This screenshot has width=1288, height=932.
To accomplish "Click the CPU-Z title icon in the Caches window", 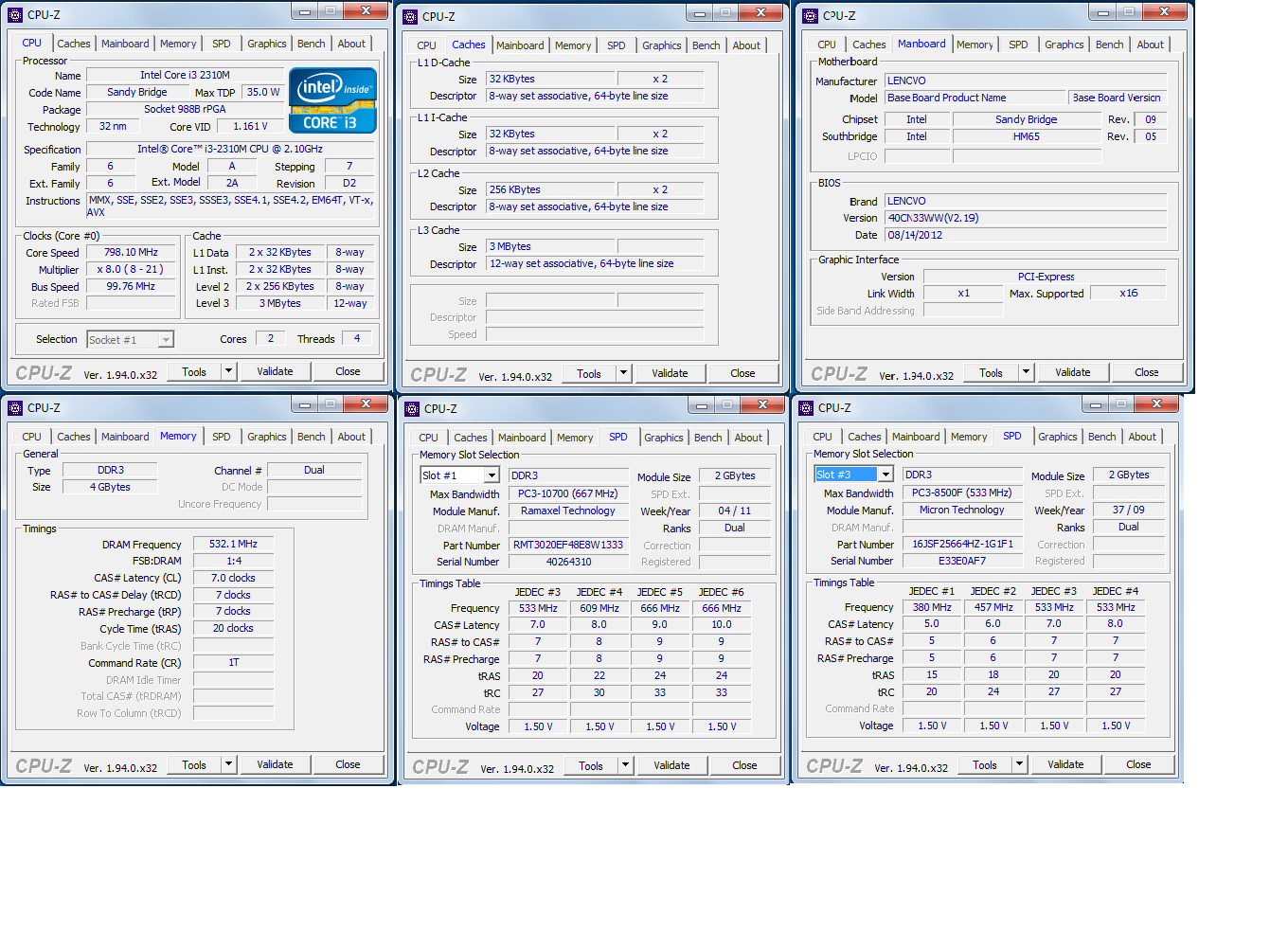I will pos(410,17).
